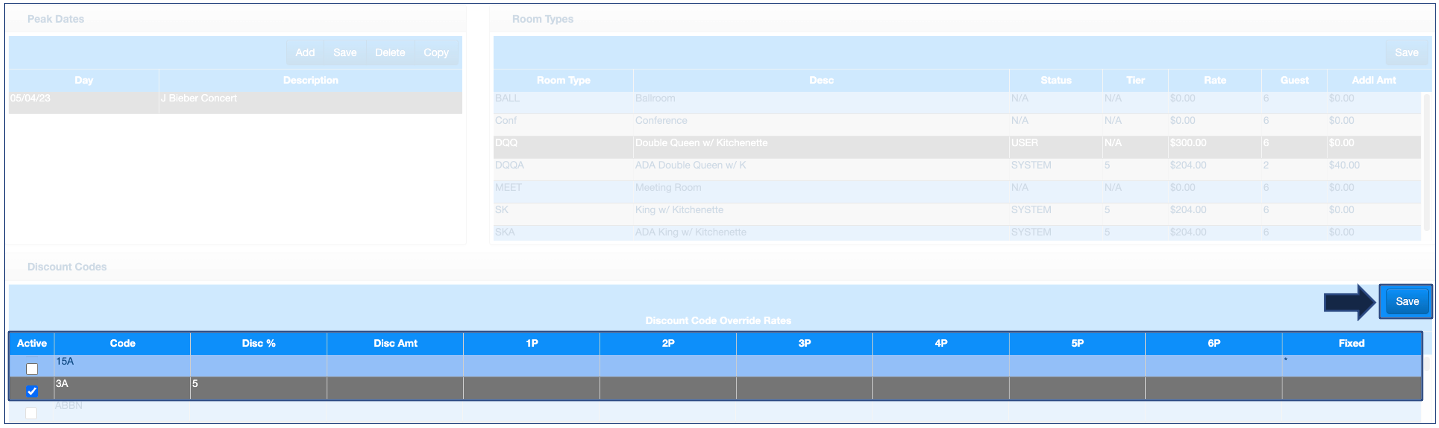Click the Day column header in Peak Dates
This screenshot has width=1439, height=428.
click(x=84, y=80)
